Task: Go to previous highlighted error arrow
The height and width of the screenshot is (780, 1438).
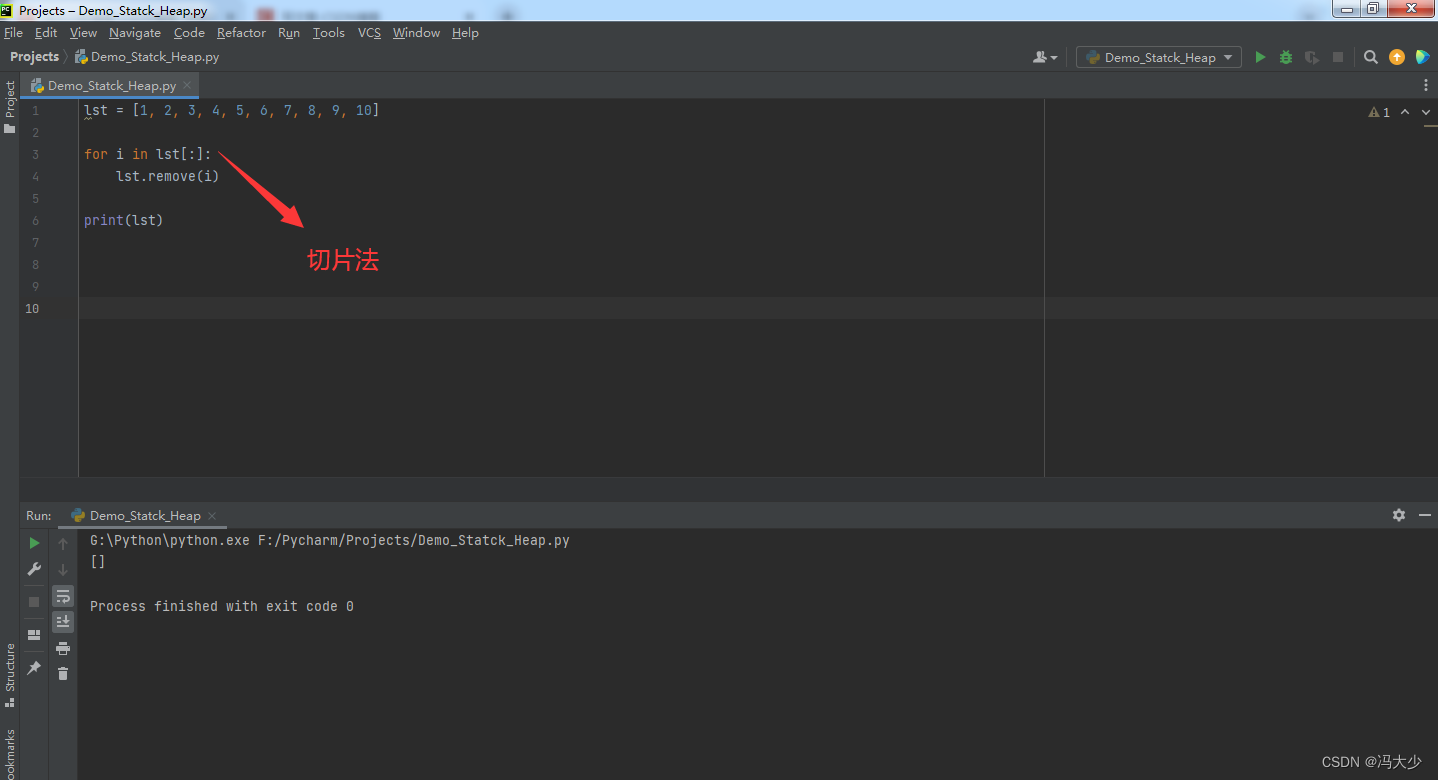Action: pos(1405,112)
